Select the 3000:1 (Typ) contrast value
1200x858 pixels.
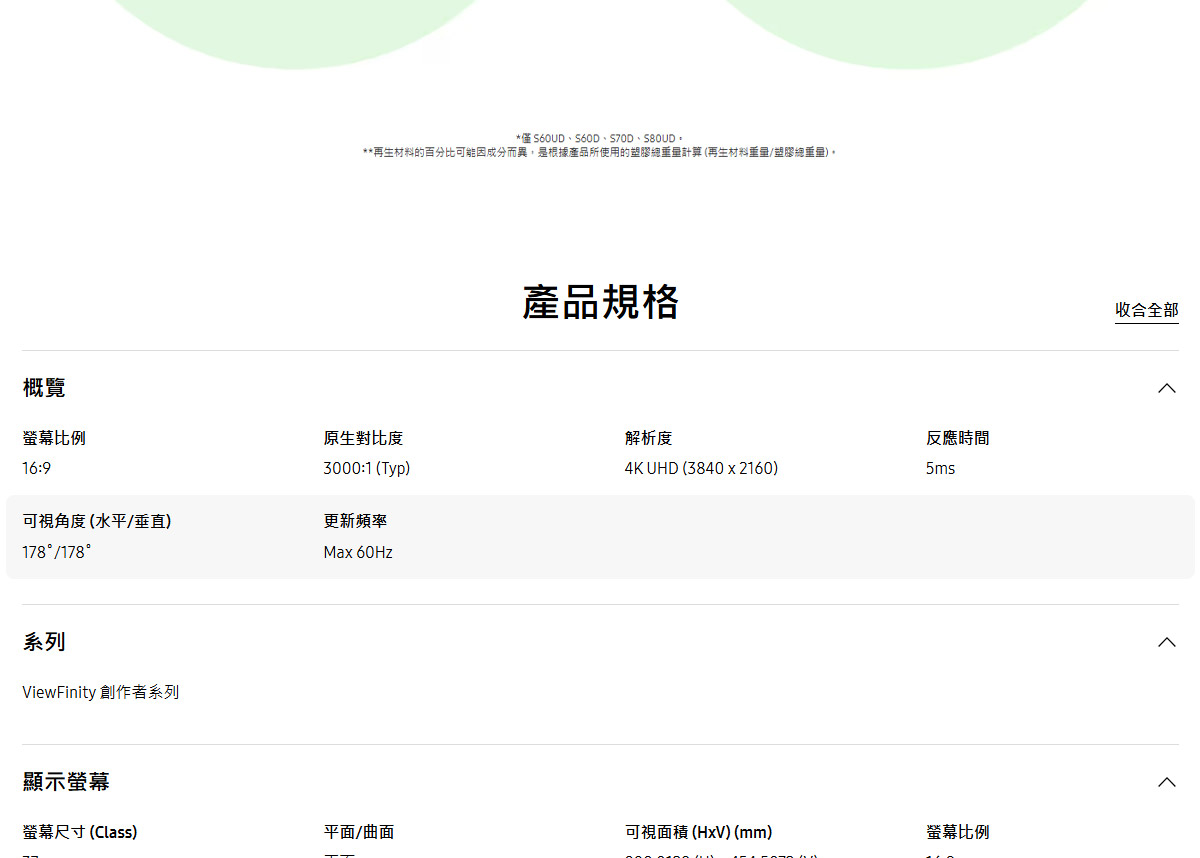click(x=366, y=468)
